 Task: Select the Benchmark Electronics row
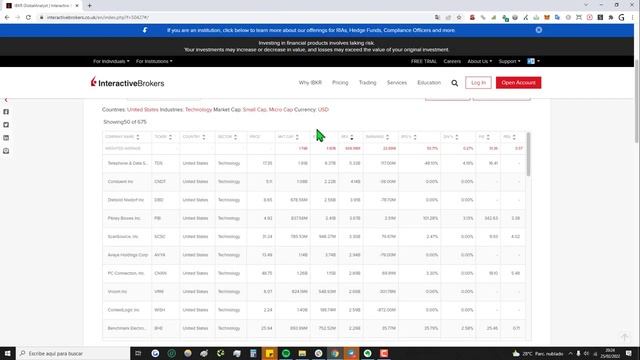click(x=314, y=329)
